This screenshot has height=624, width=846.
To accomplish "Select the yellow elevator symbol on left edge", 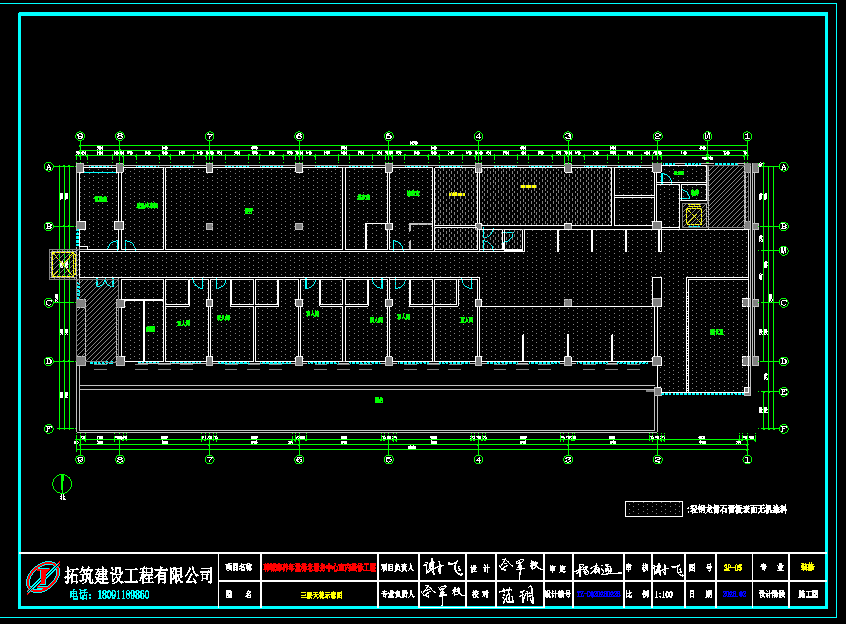I will pos(64,264).
